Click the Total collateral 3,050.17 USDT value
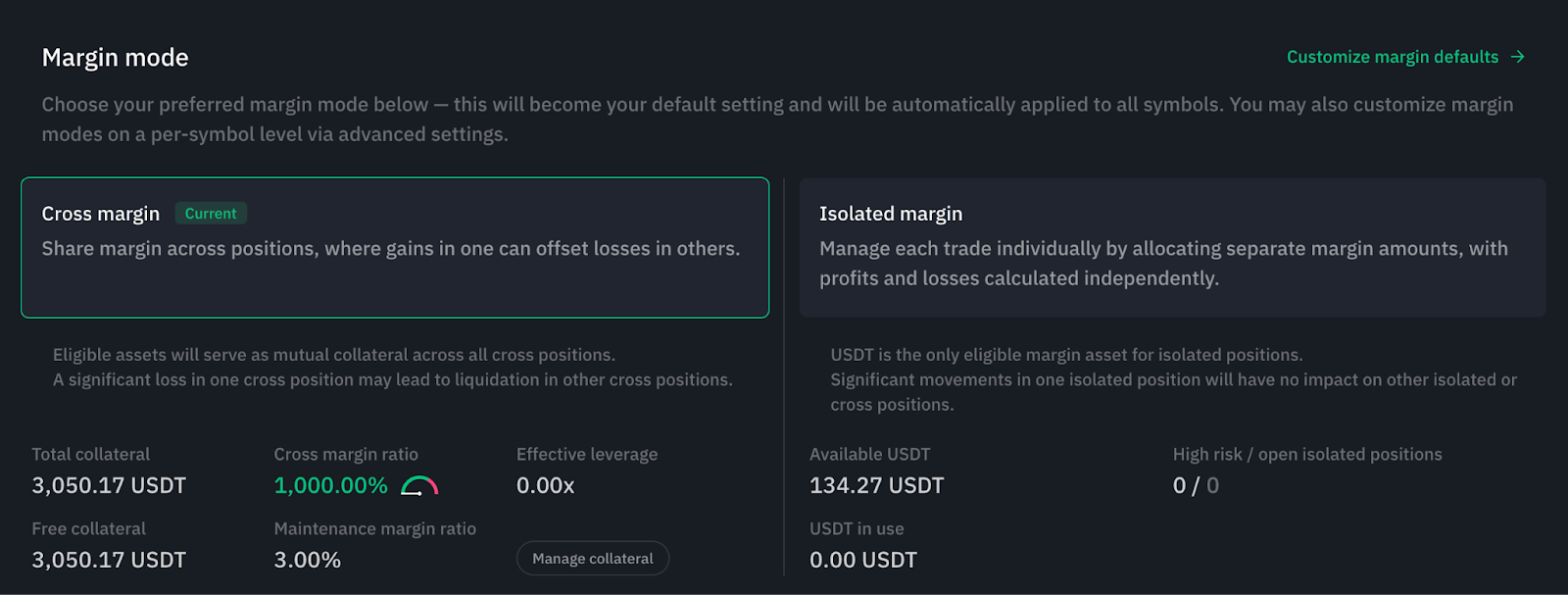This screenshot has height=595, width=1568. coord(109,485)
